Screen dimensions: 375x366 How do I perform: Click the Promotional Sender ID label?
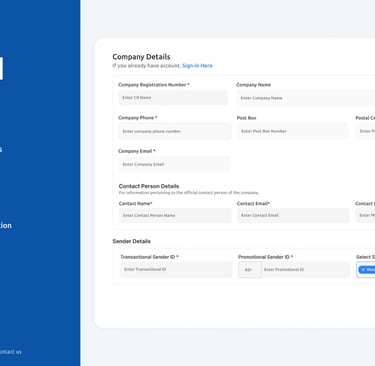[265, 257]
